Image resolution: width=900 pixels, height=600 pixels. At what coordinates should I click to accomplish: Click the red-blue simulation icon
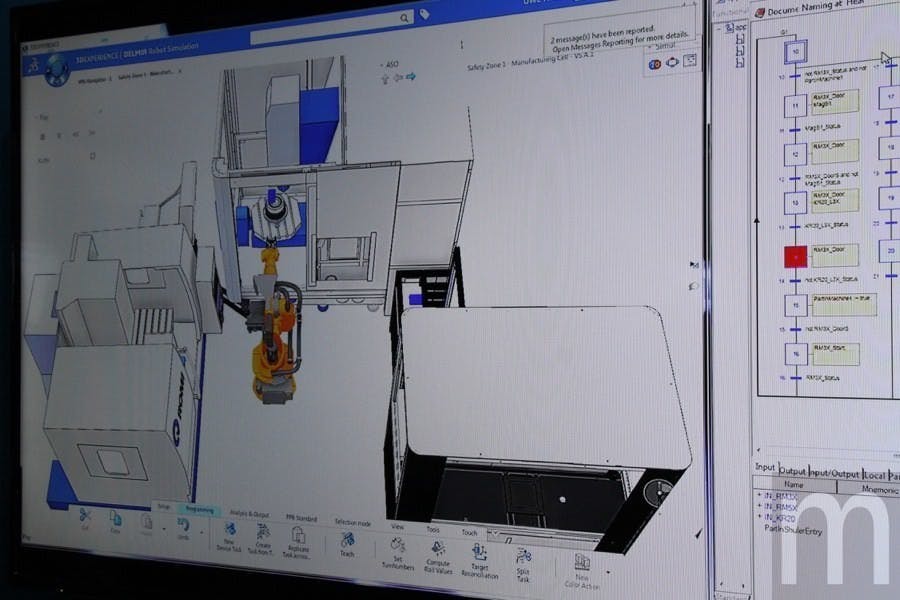pos(655,64)
